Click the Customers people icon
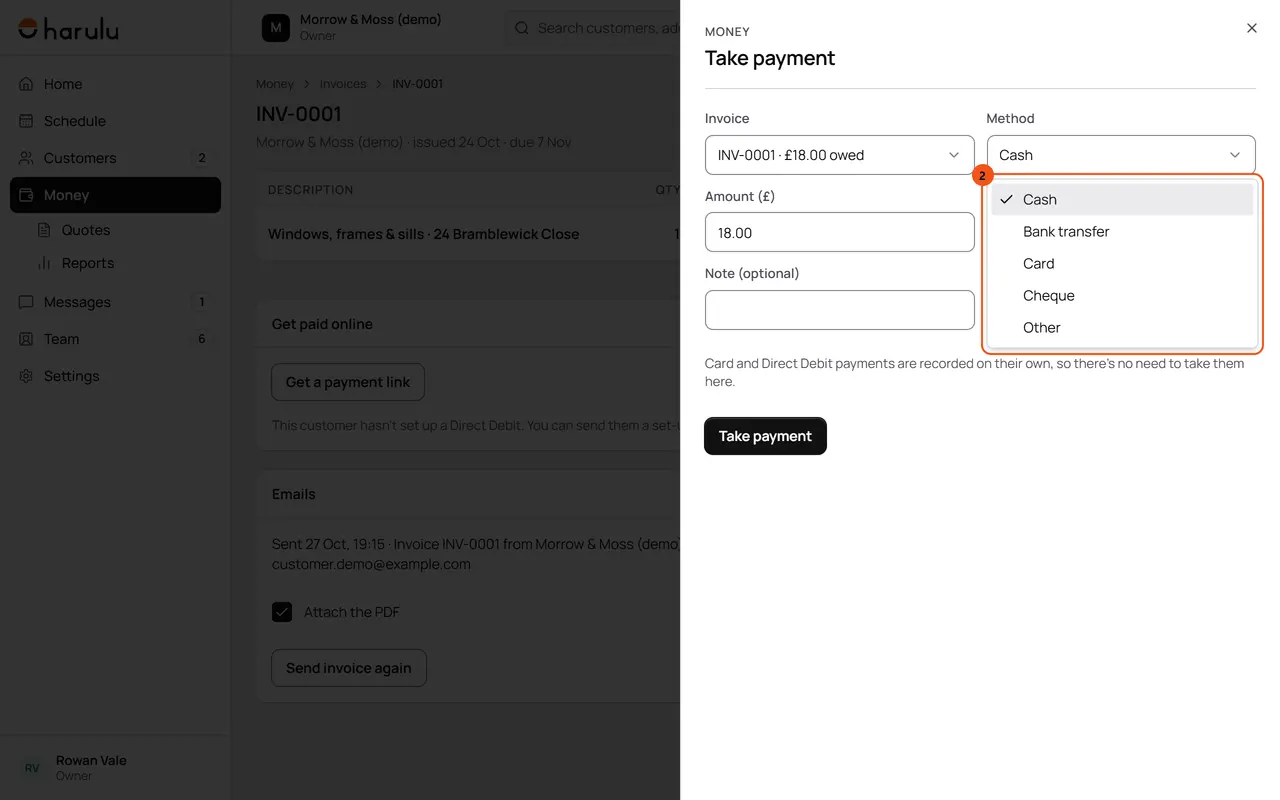The height and width of the screenshot is (800, 1280). (27, 158)
